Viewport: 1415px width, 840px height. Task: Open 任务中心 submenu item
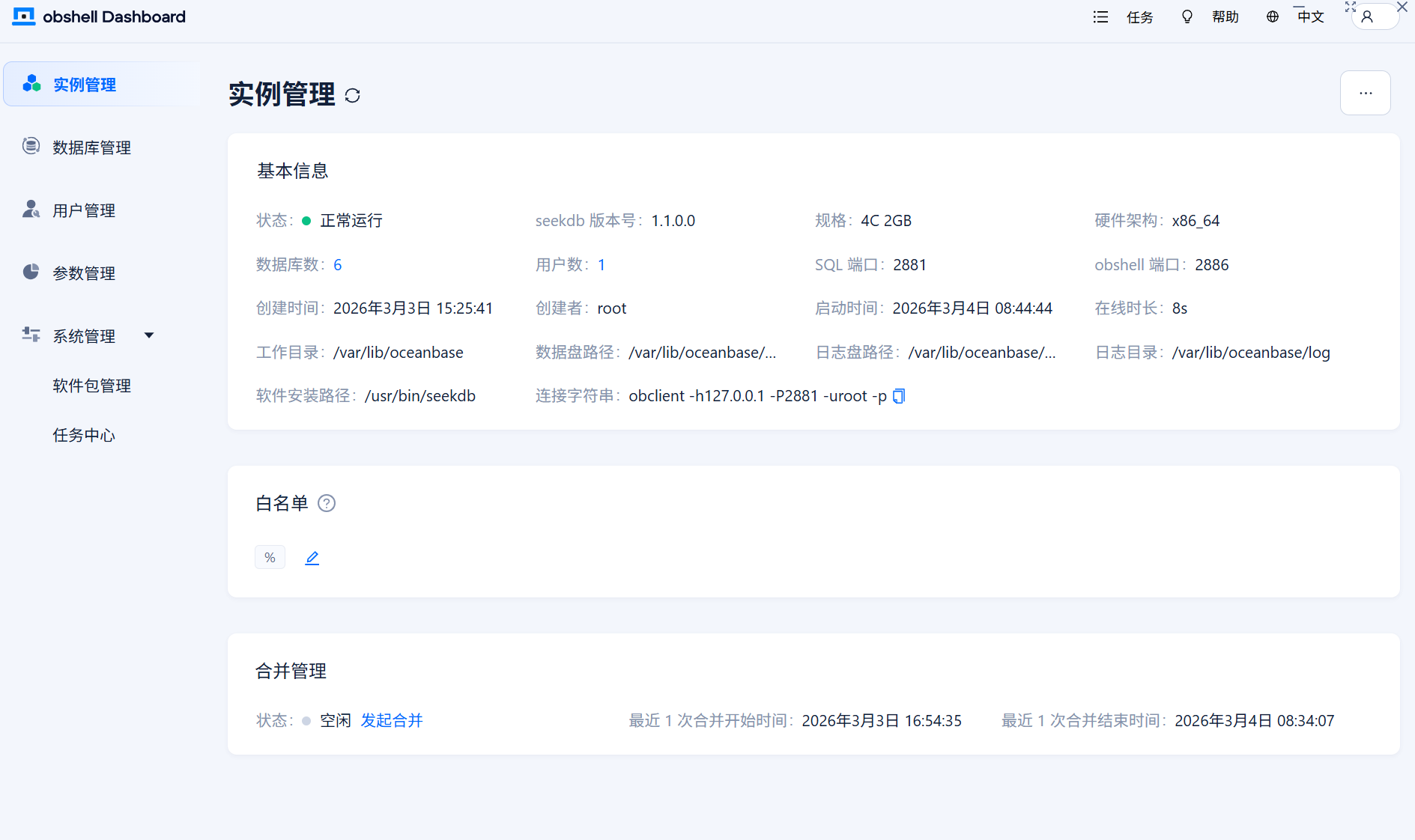tap(84, 435)
